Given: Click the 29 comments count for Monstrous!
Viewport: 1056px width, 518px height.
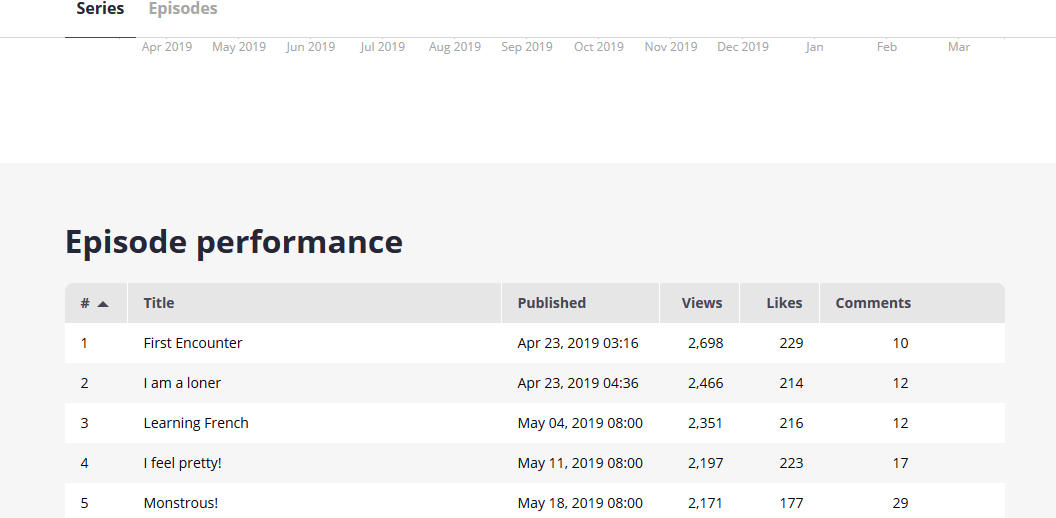Looking at the screenshot, I should [x=900, y=503].
